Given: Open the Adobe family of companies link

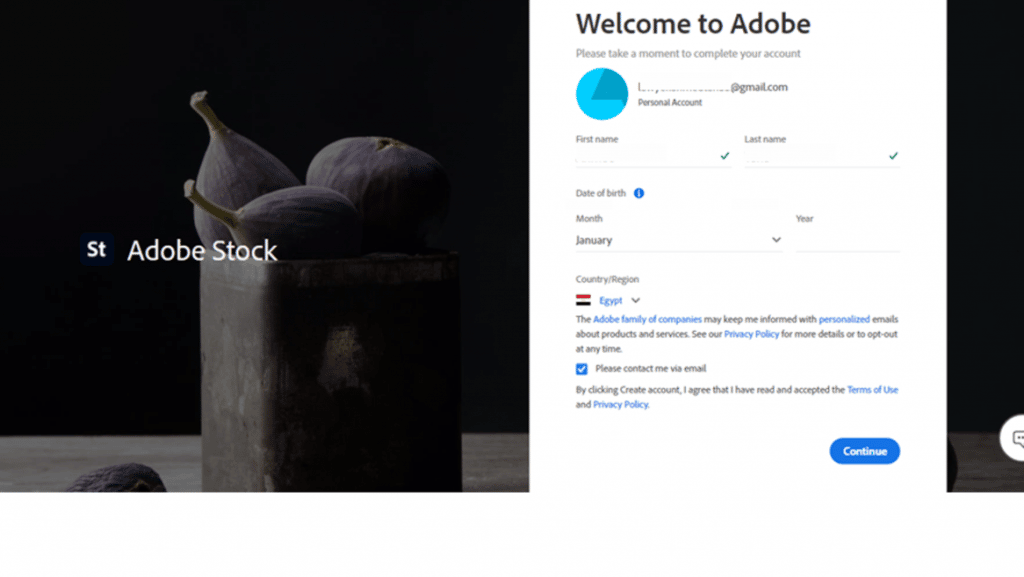Looking at the screenshot, I should coord(647,319).
